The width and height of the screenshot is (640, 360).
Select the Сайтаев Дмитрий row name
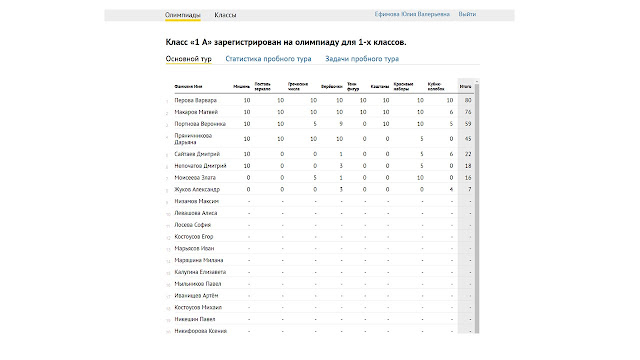(x=197, y=154)
